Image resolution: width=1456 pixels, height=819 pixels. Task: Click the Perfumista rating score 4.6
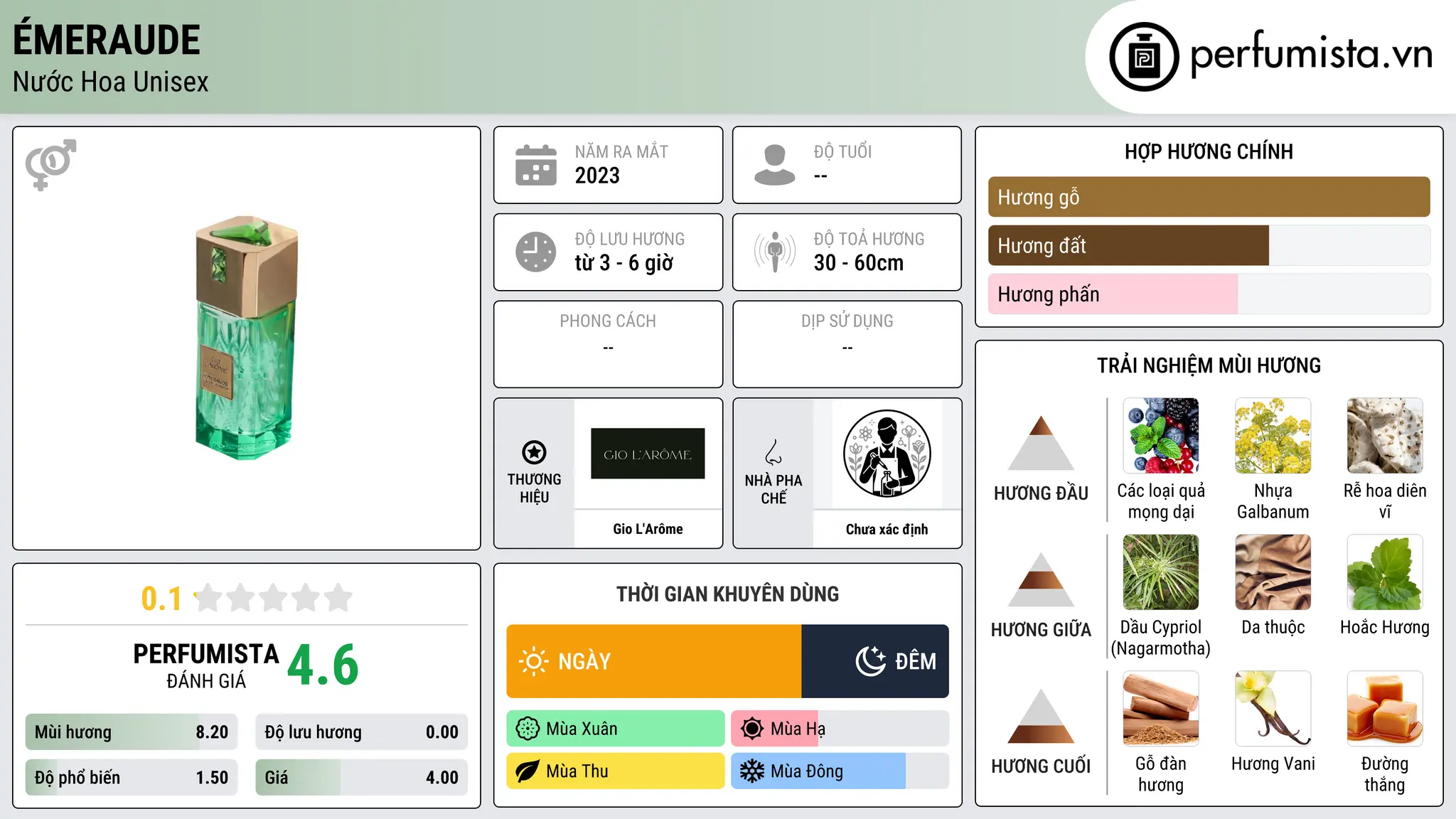pyautogui.click(x=323, y=665)
